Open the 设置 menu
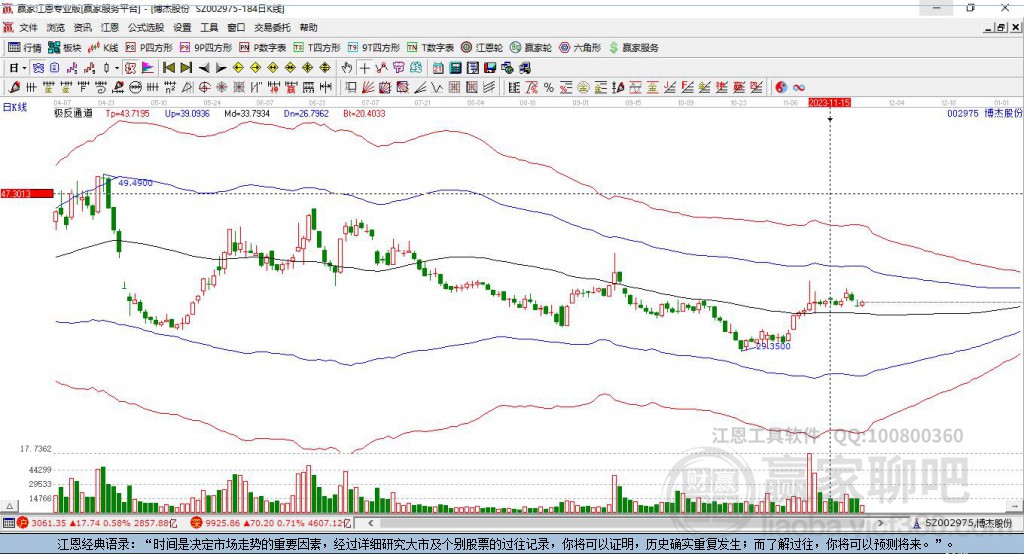 (182, 27)
